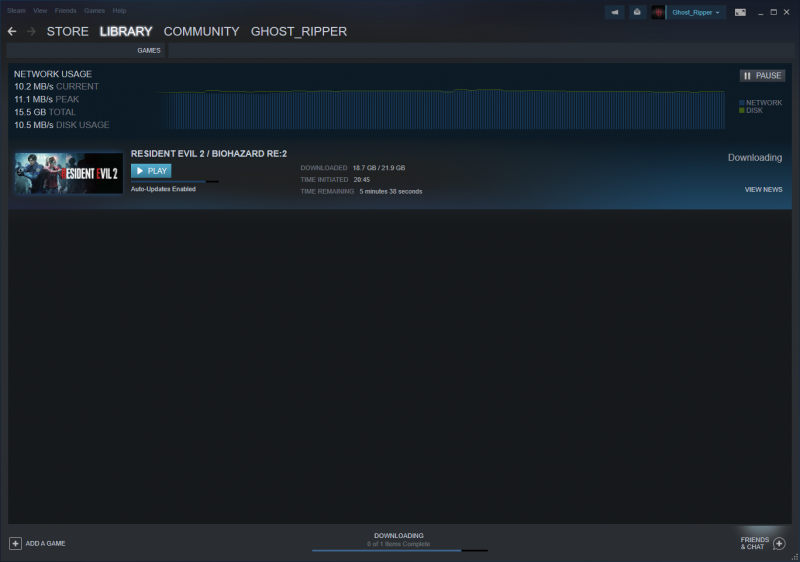
Task: Click the bottom downloading progress bar
Action: 399,549
